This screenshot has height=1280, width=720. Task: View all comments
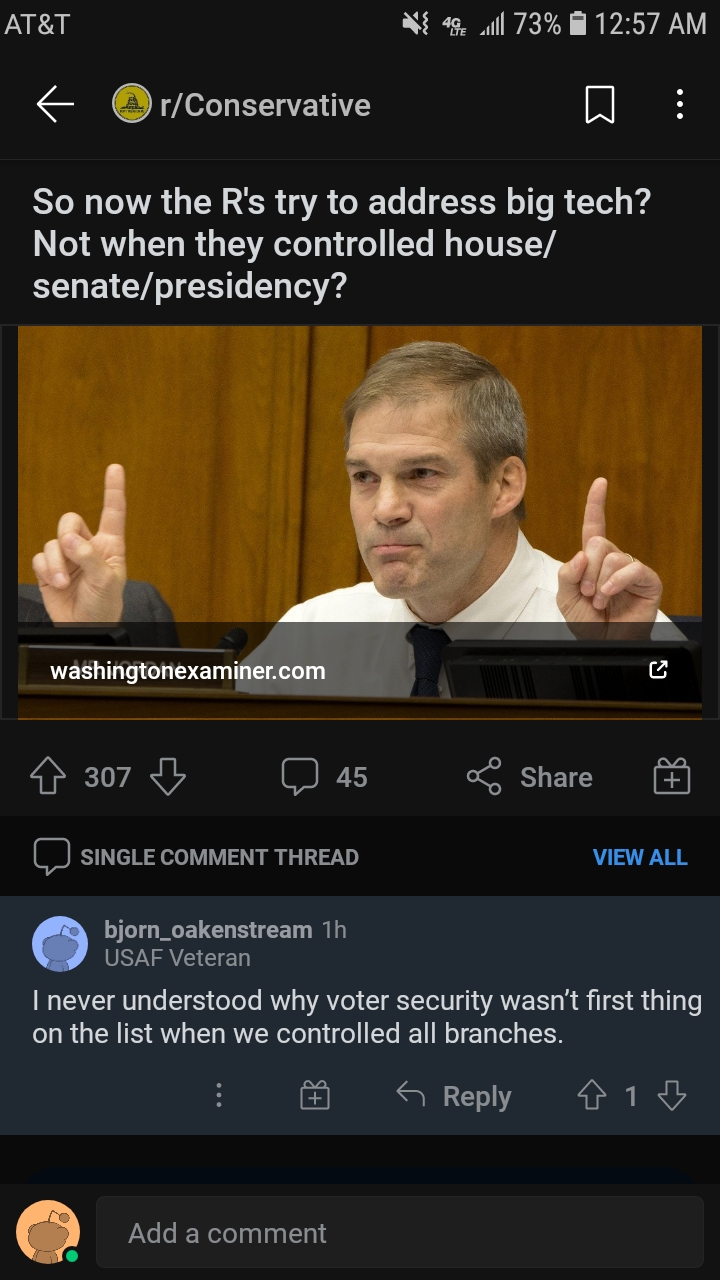click(640, 857)
